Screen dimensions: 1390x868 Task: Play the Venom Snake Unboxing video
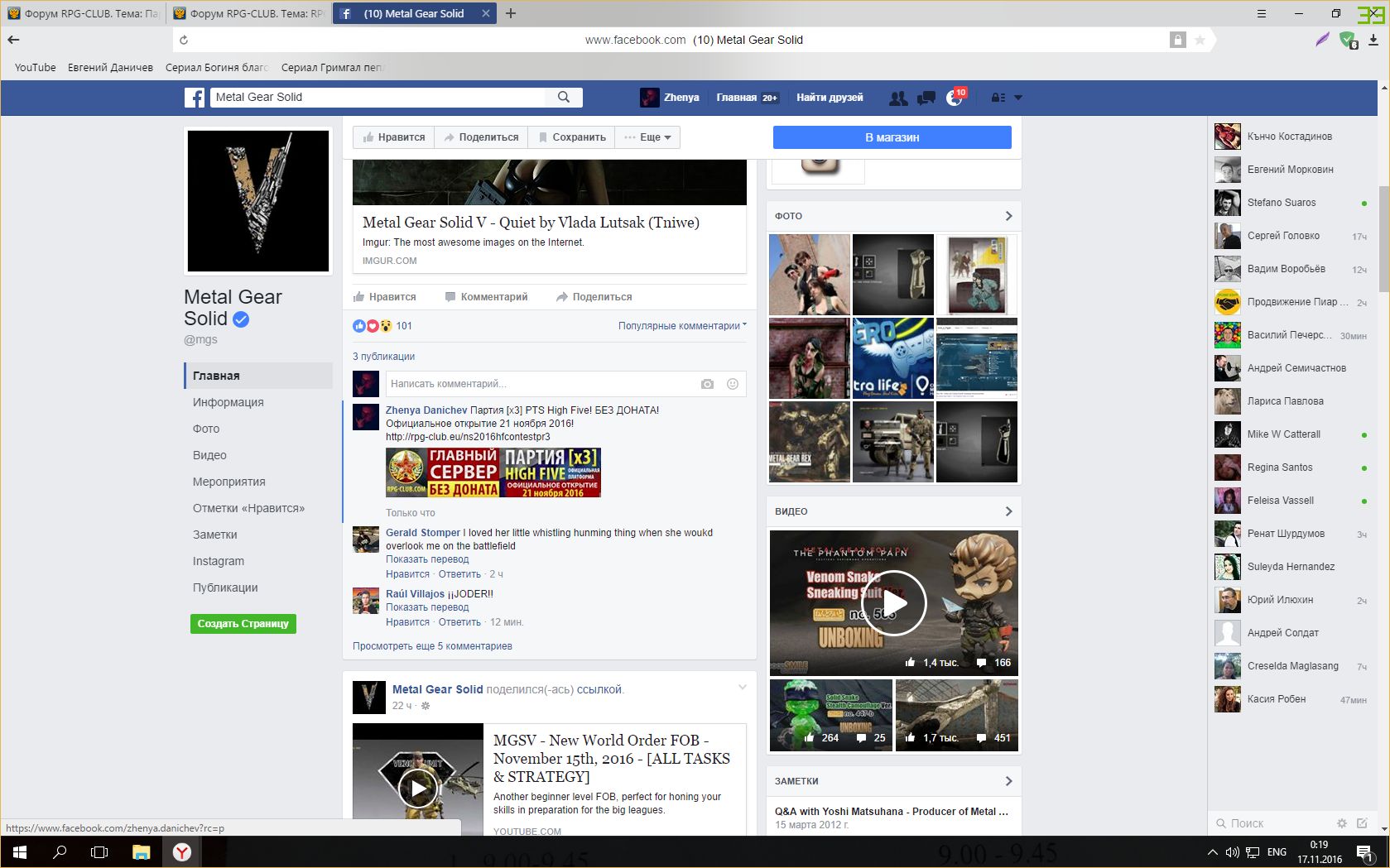893,602
